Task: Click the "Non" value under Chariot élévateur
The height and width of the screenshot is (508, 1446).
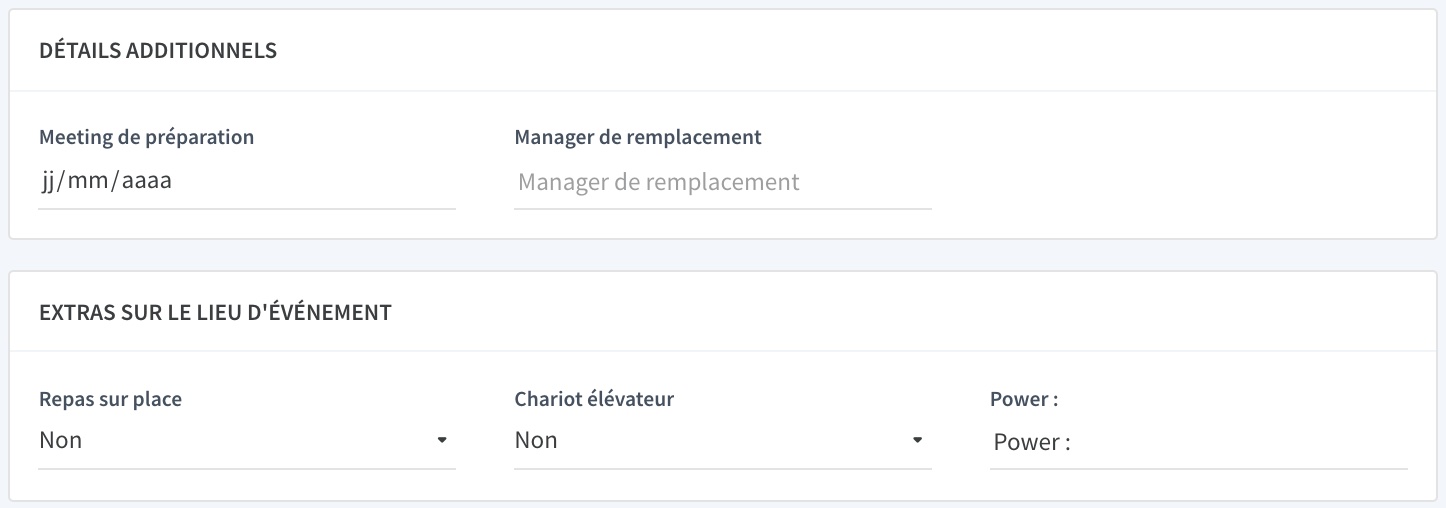Action: pos(536,440)
